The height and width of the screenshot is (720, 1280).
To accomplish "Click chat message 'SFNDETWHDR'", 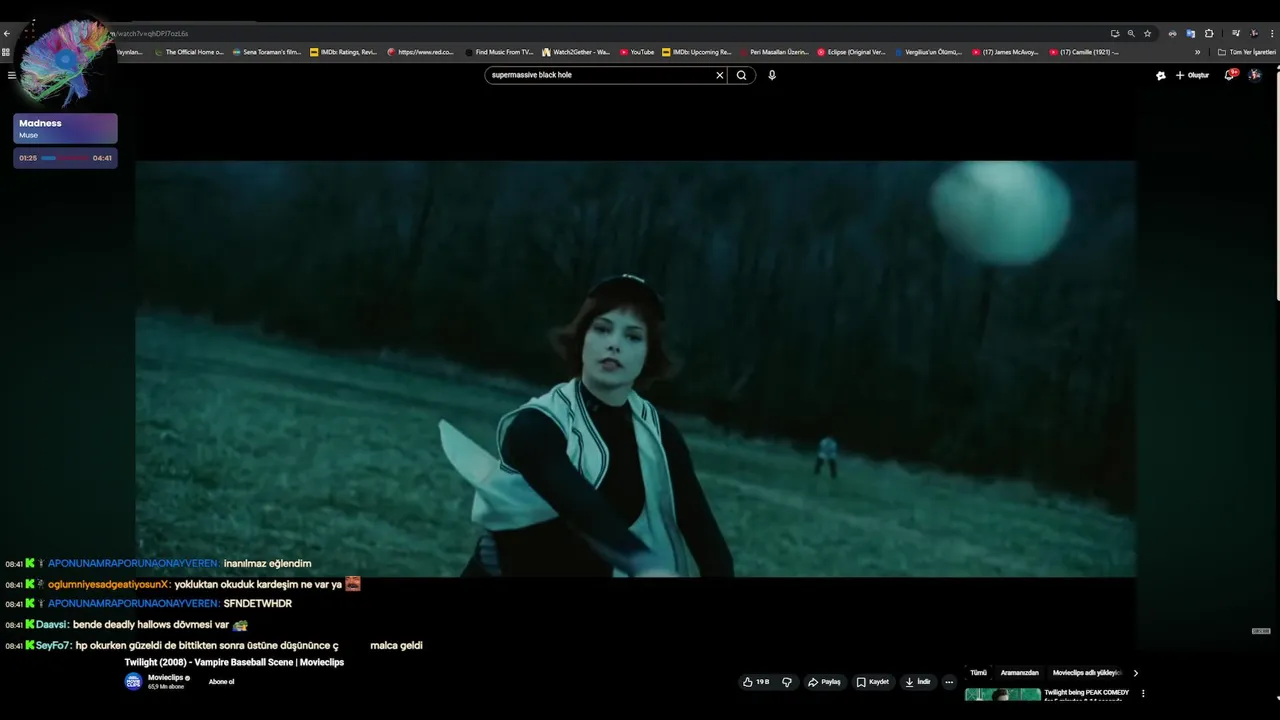I will tap(258, 604).
